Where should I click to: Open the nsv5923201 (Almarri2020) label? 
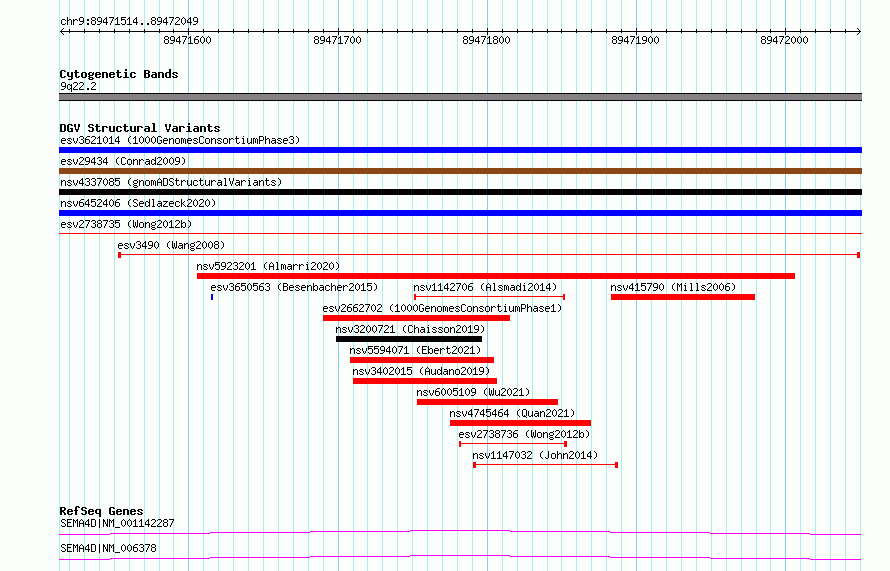tap(268, 266)
